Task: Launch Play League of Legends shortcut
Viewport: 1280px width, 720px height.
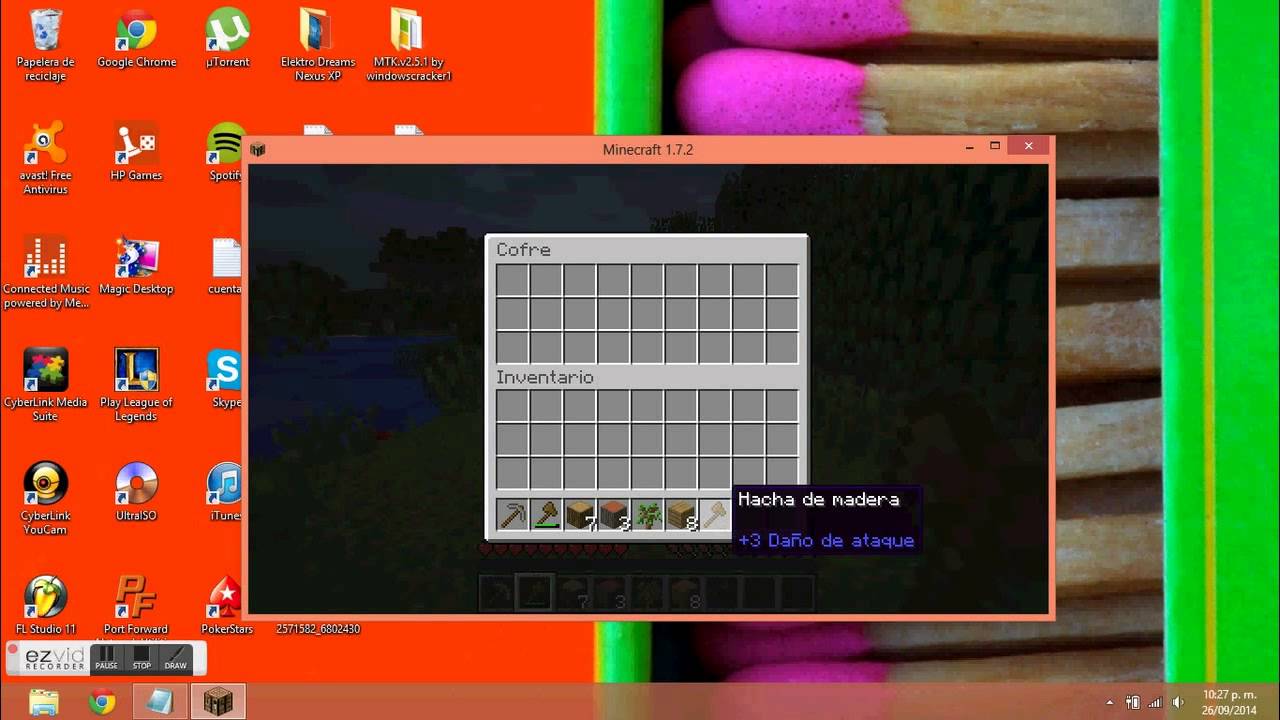Action: [x=136, y=385]
